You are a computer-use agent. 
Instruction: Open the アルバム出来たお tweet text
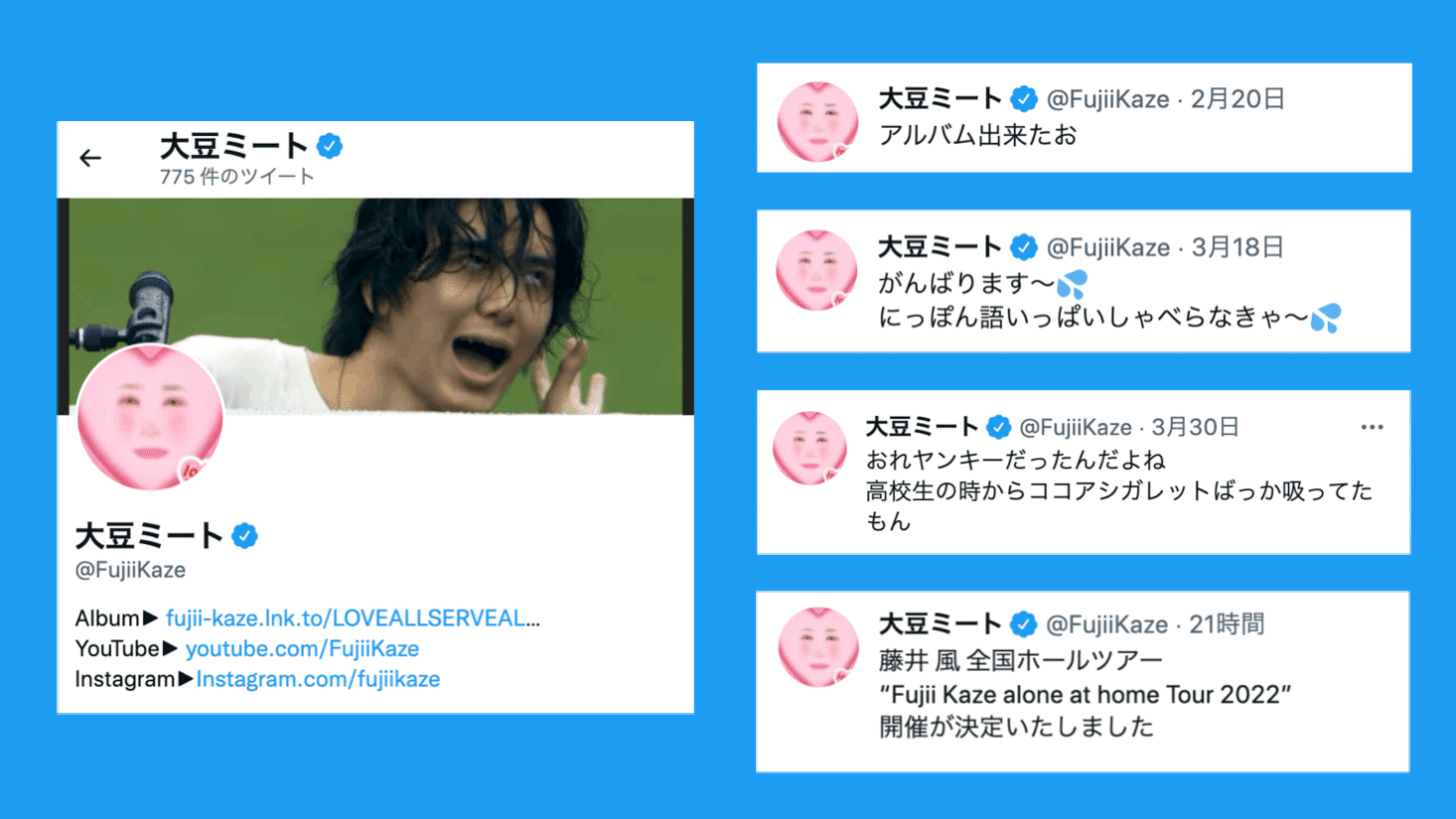pos(978,135)
